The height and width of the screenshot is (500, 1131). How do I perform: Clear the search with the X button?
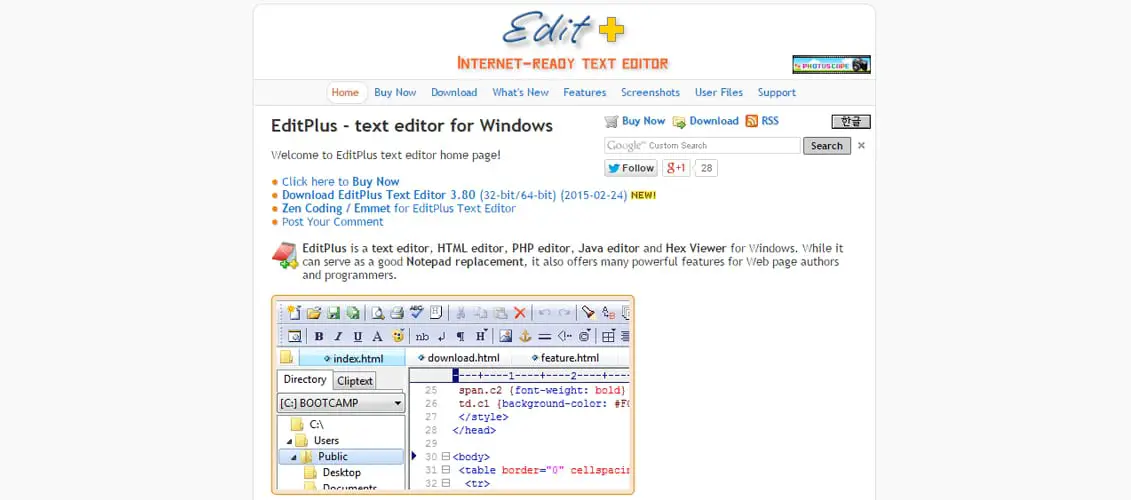[861, 146]
